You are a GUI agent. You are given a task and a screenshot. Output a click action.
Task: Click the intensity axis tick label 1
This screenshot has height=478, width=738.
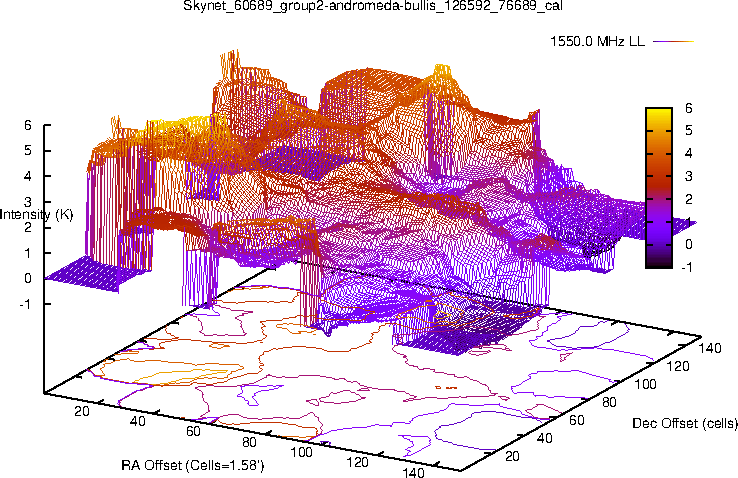(28, 253)
